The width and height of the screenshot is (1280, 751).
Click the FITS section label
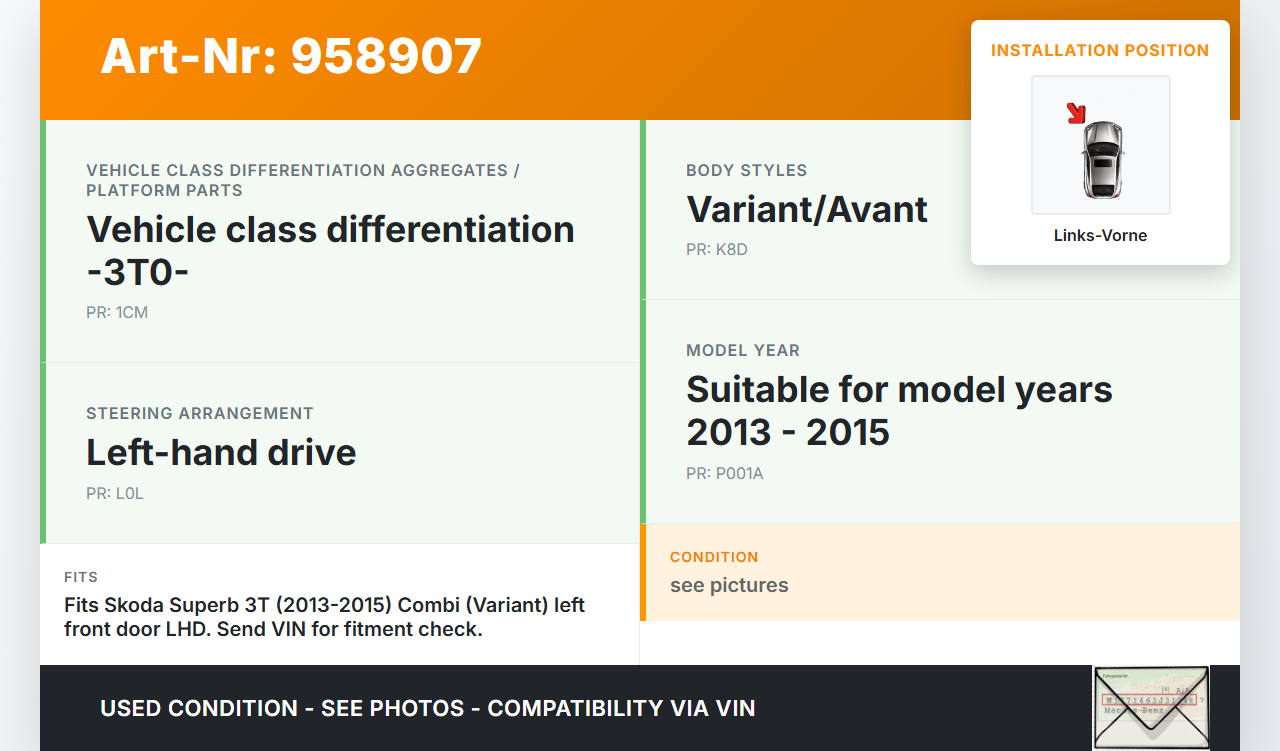point(81,577)
